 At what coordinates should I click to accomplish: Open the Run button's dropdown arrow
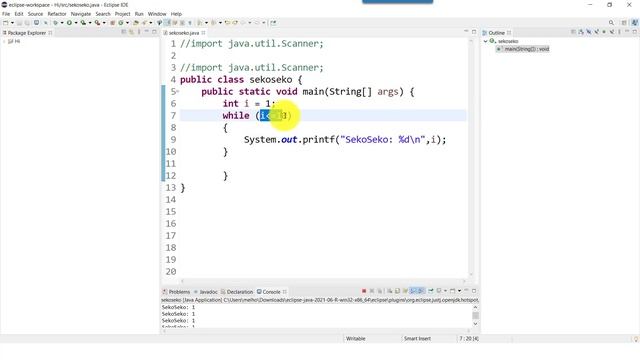pyautogui.click(x=76, y=23)
